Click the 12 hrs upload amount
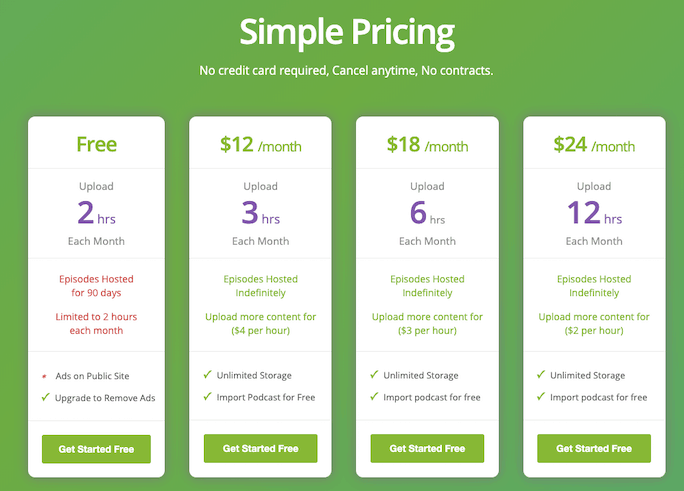The width and height of the screenshot is (684, 491). [594, 213]
